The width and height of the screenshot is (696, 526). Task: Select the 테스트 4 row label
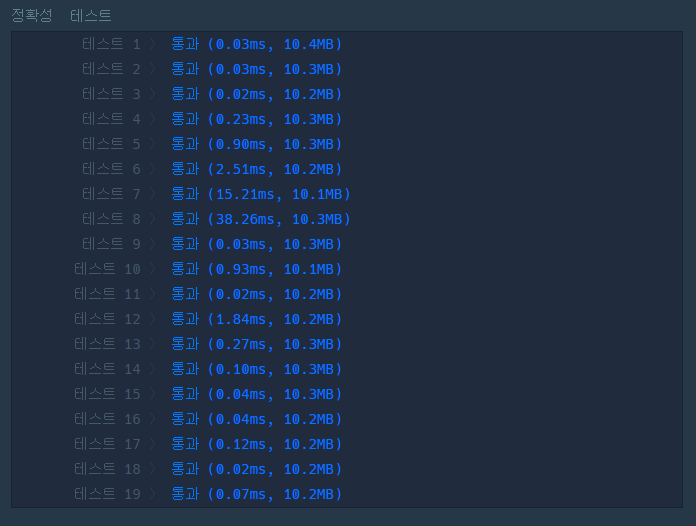tap(111, 119)
